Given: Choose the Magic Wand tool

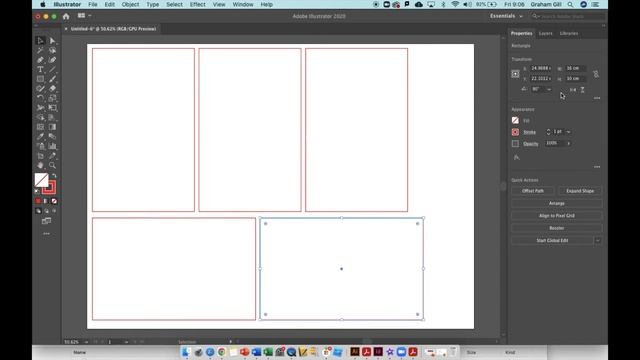Looking at the screenshot, I should point(40,51).
